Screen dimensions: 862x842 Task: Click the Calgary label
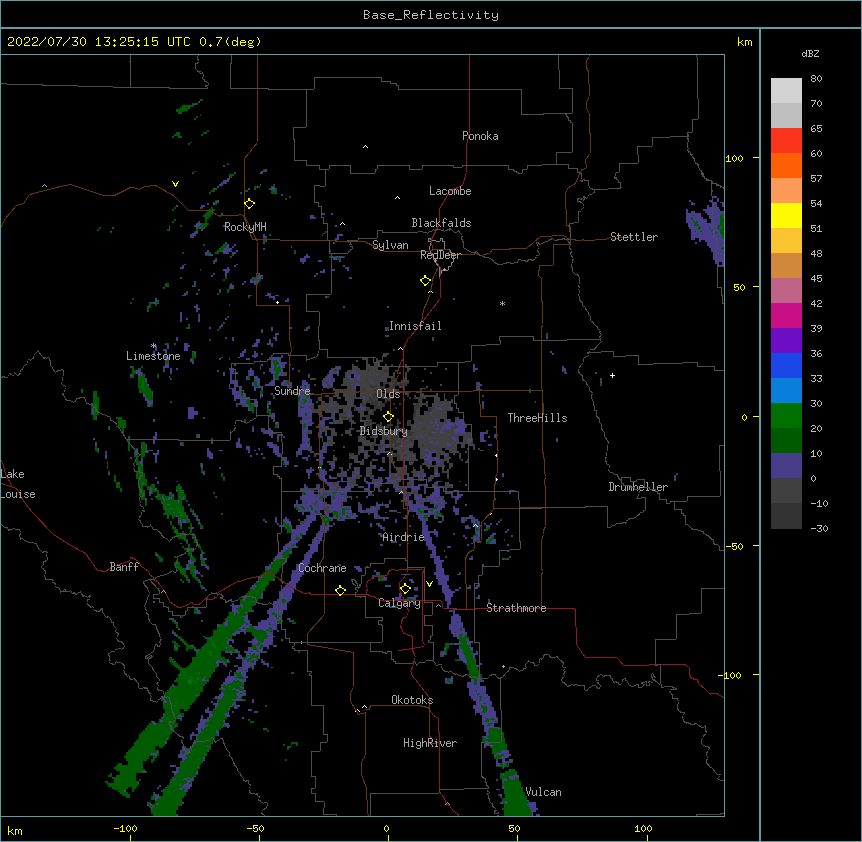(x=399, y=603)
